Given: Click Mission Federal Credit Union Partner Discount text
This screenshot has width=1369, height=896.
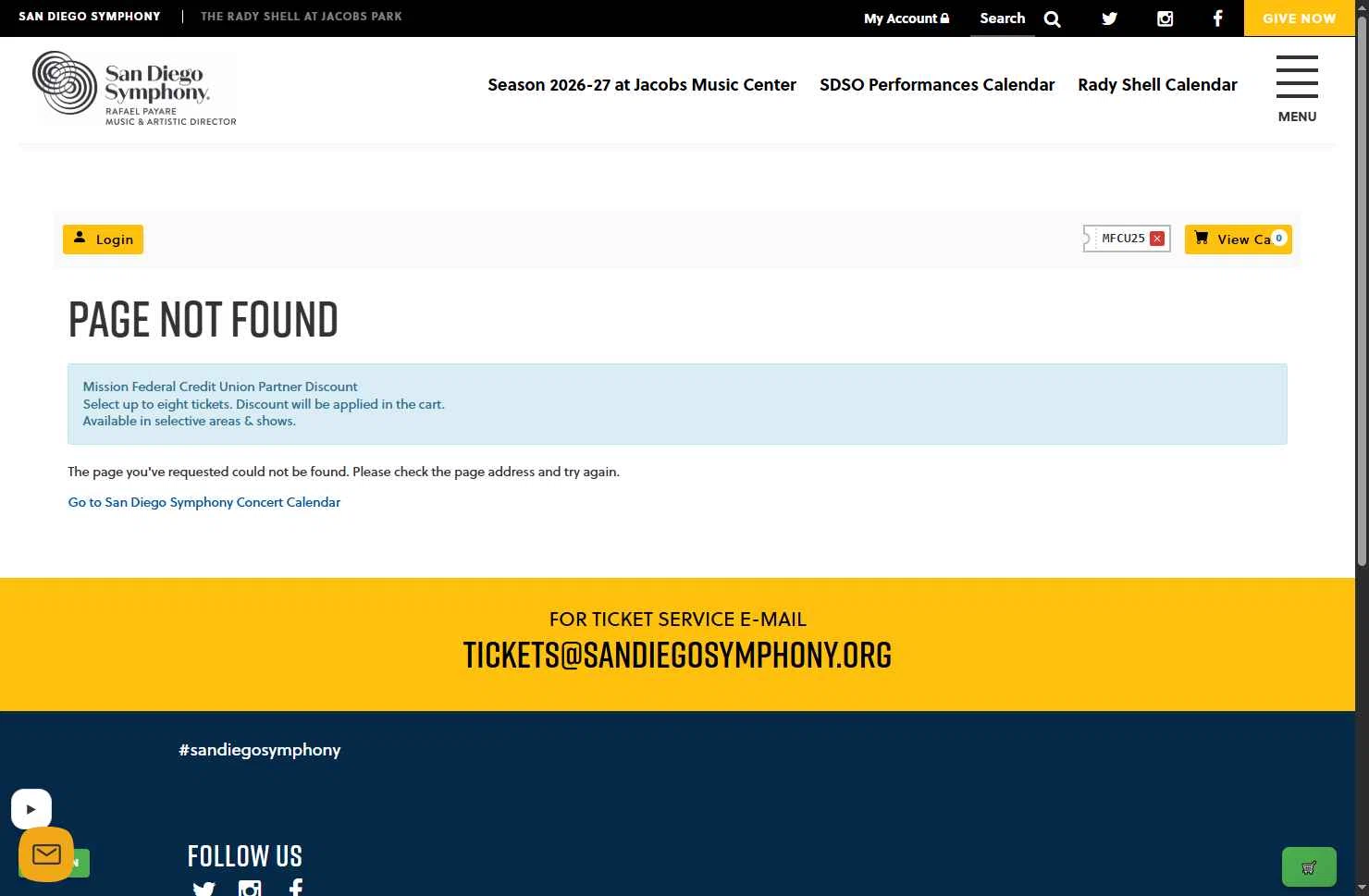Looking at the screenshot, I should click(220, 387).
